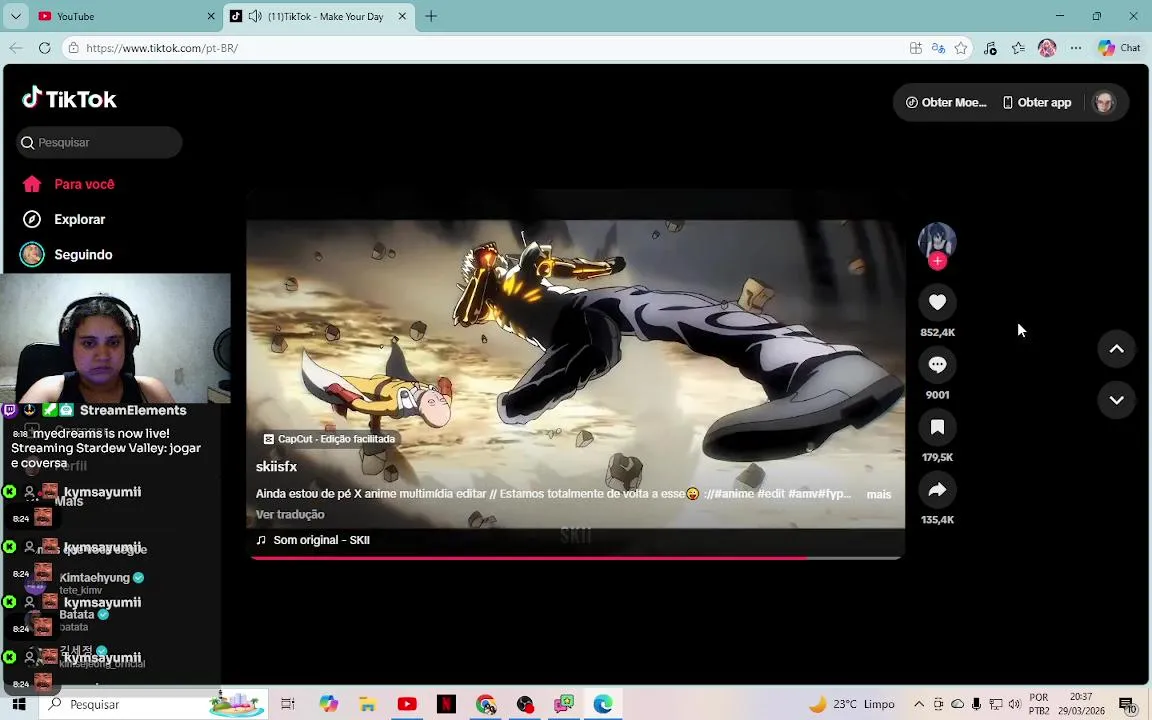Click the translate page icon
The width and height of the screenshot is (1152, 720).
click(x=938, y=48)
